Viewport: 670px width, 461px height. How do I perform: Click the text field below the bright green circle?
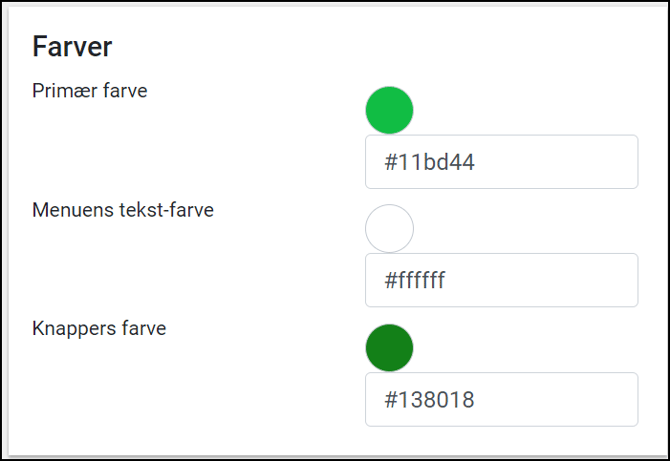coord(501,162)
